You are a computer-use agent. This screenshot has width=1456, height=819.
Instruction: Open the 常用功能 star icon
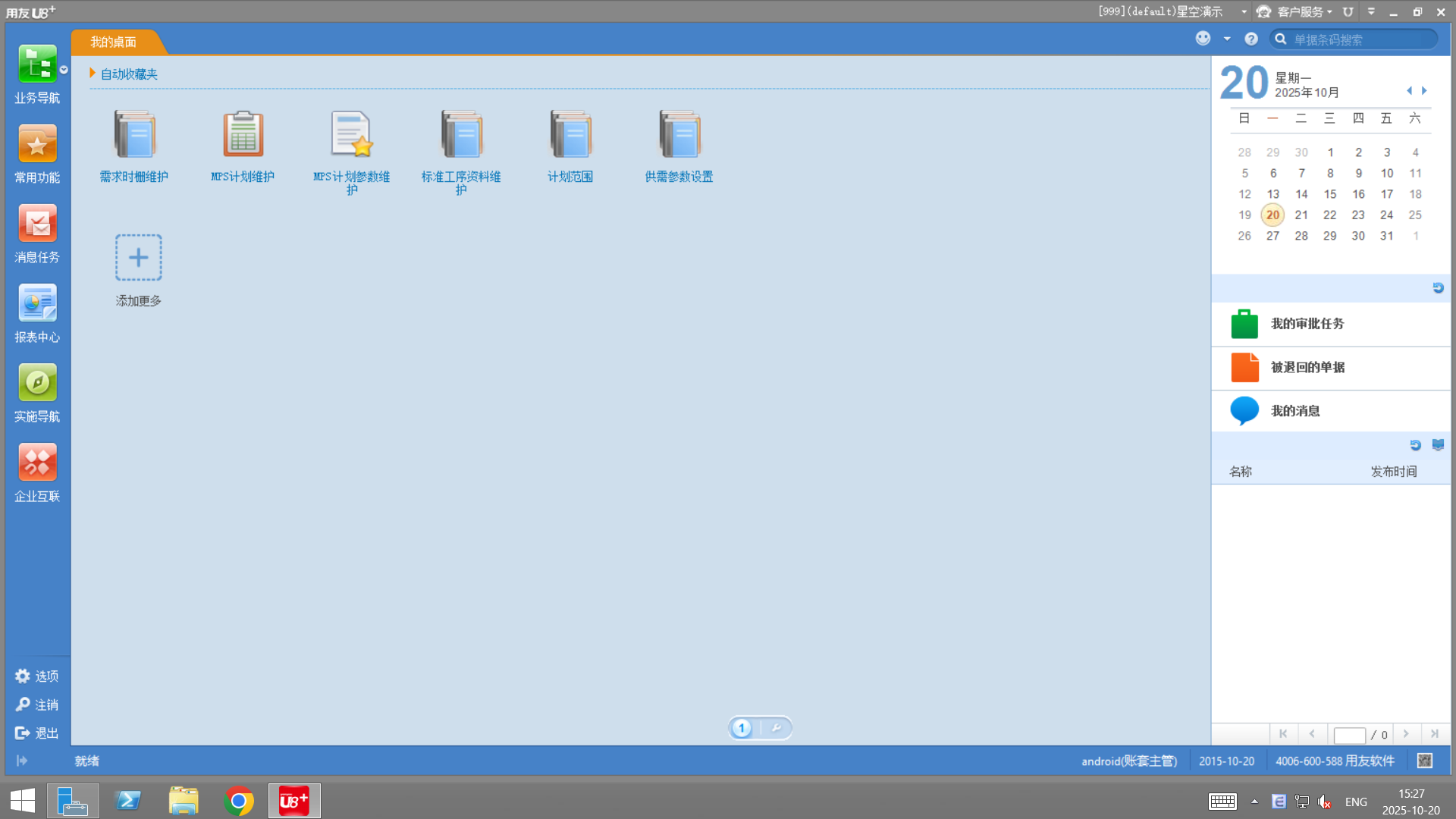click(x=37, y=144)
